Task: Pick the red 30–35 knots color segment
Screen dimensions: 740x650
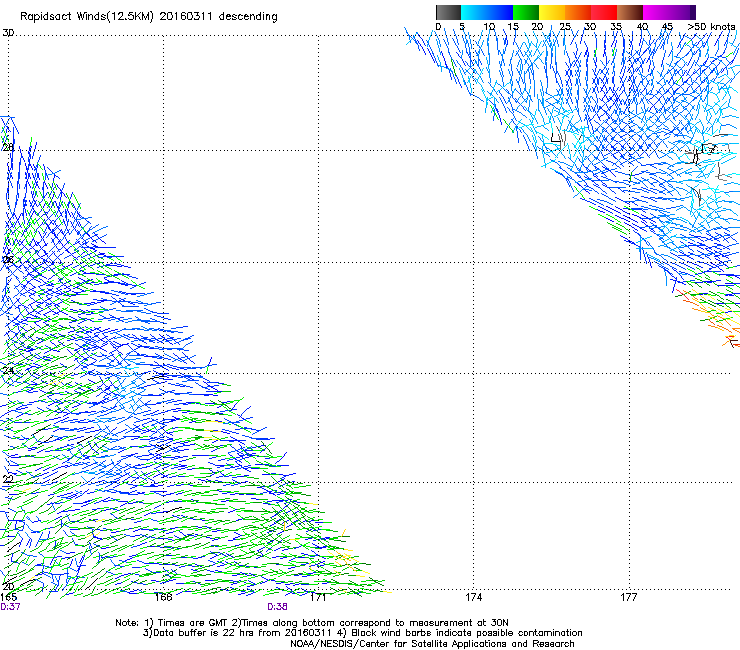Action: 604,12
